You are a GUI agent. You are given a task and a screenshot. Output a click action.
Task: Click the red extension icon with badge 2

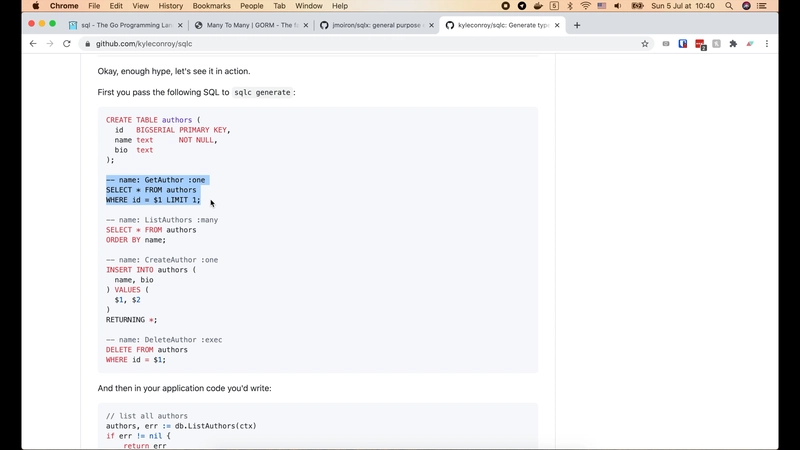pyautogui.click(x=700, y=44)
